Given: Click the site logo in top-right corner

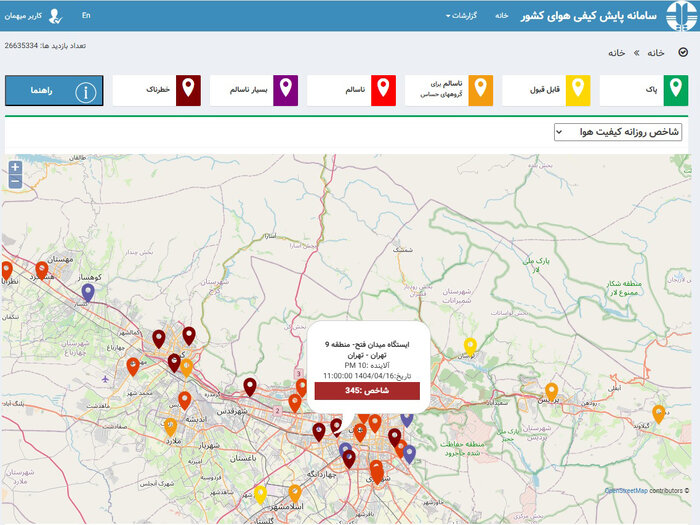Looking at the screenshot, I should 678,16.
